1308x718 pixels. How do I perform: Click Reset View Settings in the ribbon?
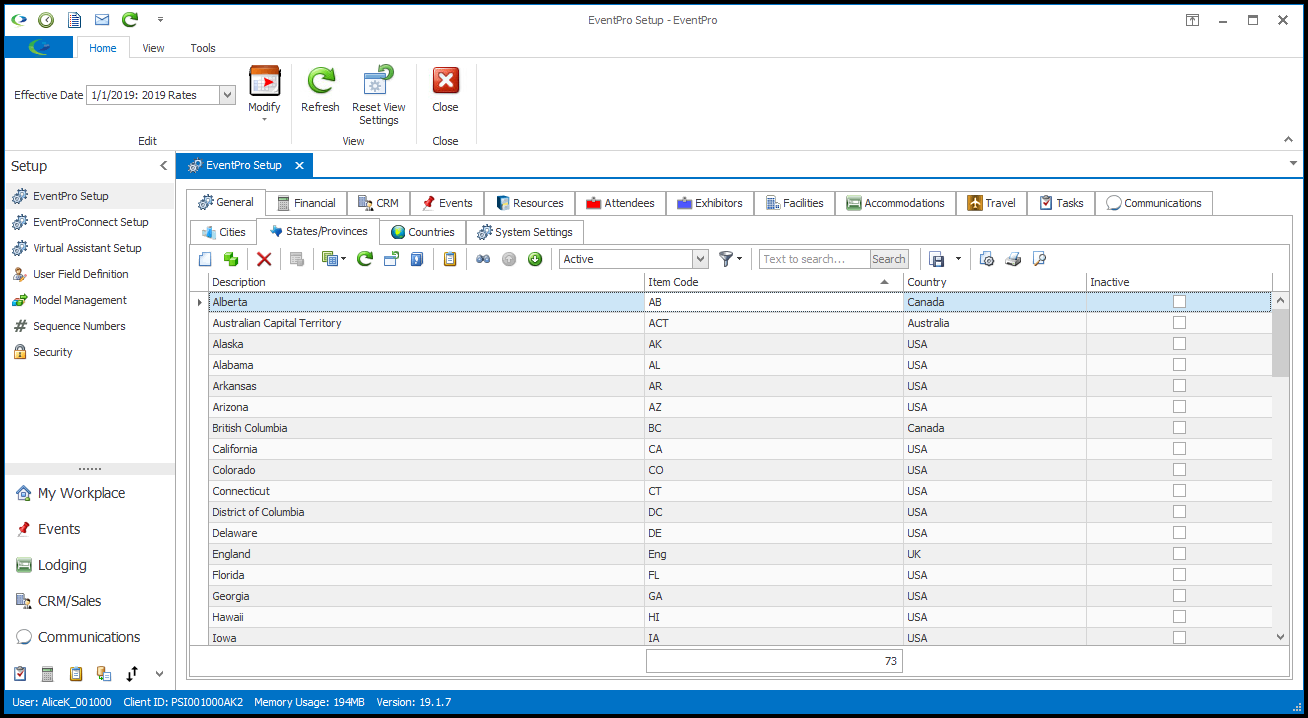(x=379, y=96)
